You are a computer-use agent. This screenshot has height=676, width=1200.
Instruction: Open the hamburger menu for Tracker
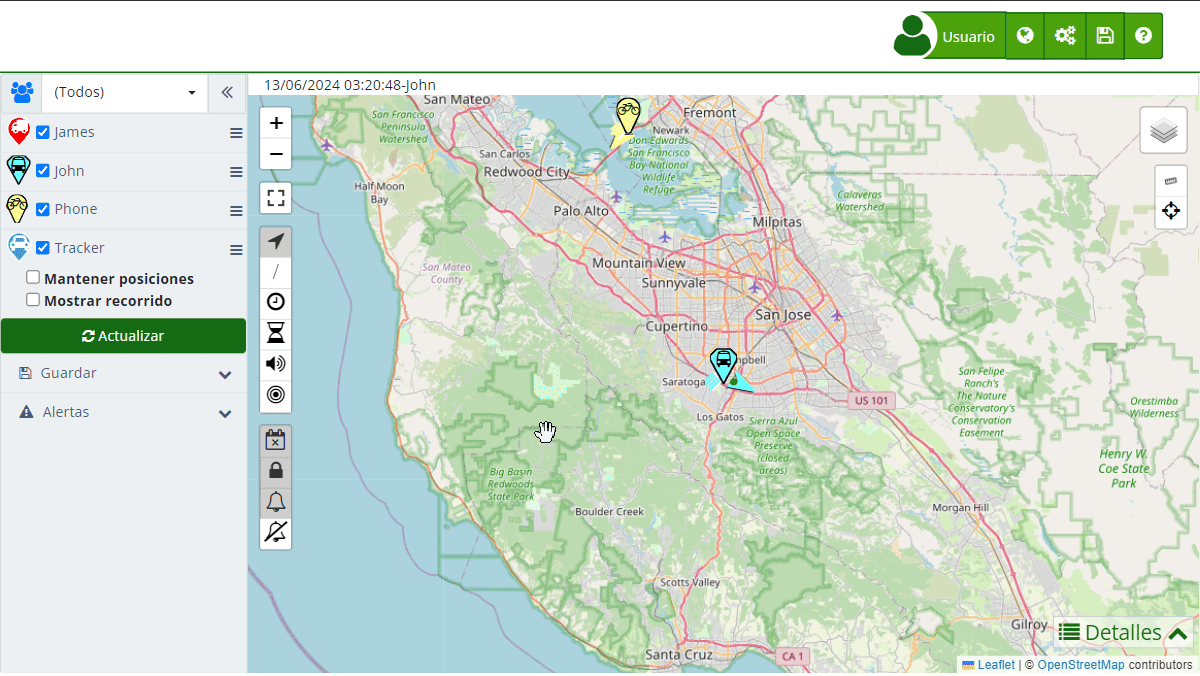[236, 250]
